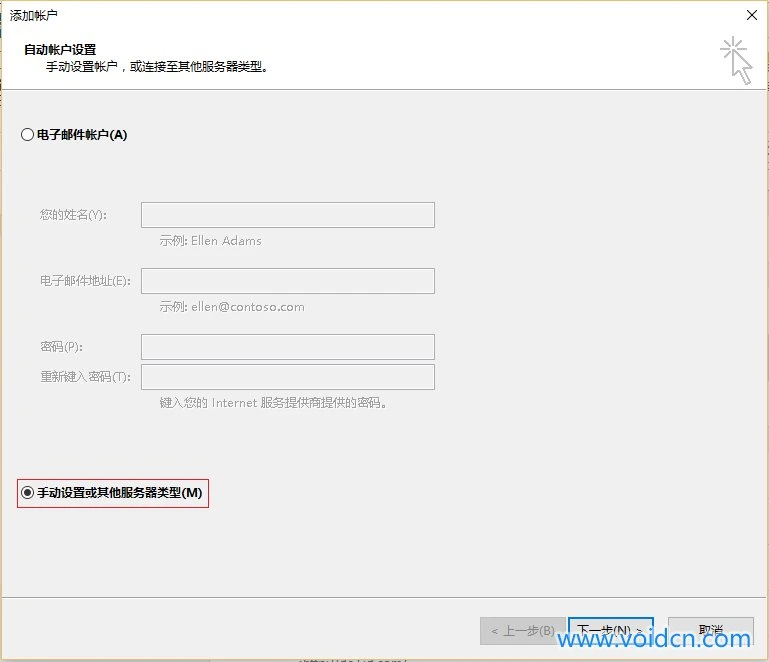Click the 添加帐户 window title text
Viewport: 769px width, 662px height.
(33, 16)
